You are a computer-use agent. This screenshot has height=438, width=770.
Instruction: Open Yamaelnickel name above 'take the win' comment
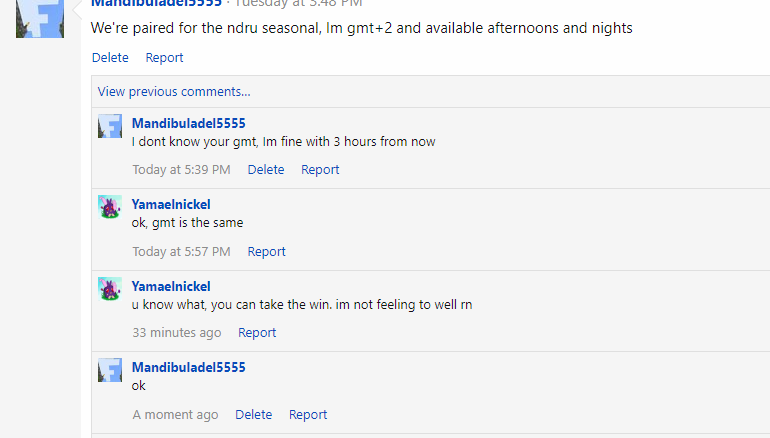(171, 286)
